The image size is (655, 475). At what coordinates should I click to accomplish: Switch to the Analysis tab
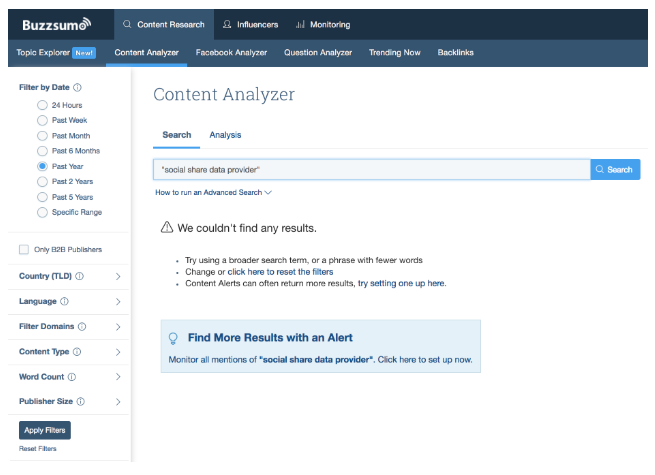226,135
